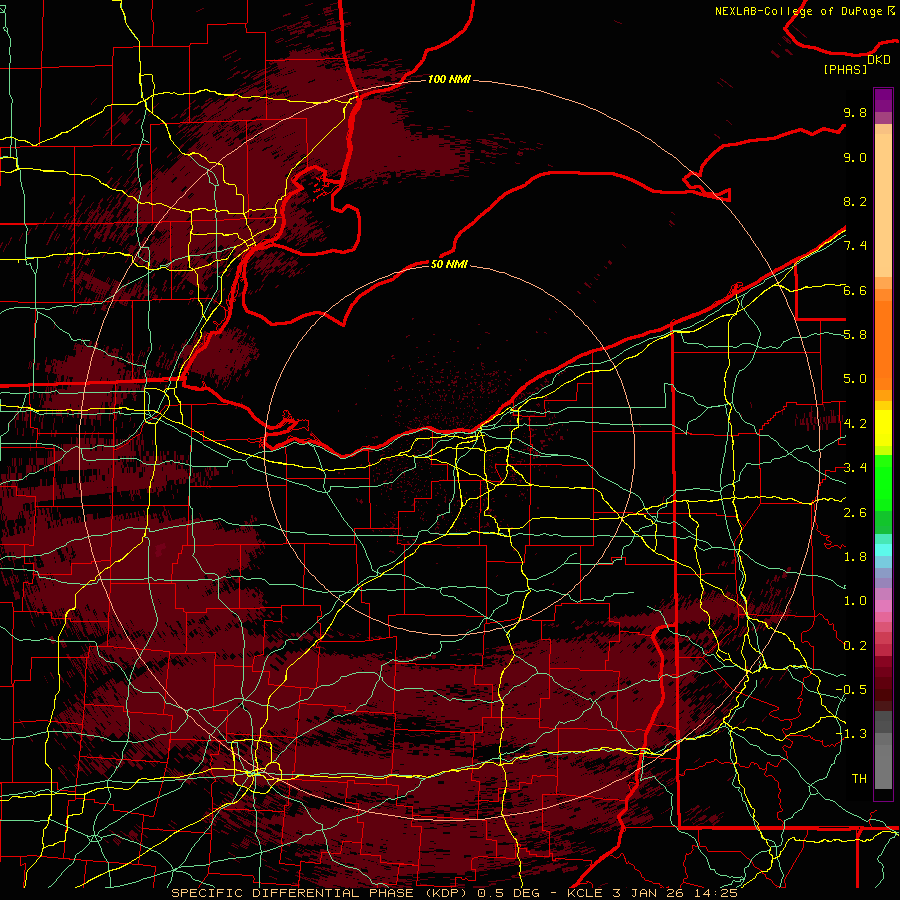Click the [PHAS] legend unit label
The height and width of the screenshot is (900, 900).
point(845,69)
